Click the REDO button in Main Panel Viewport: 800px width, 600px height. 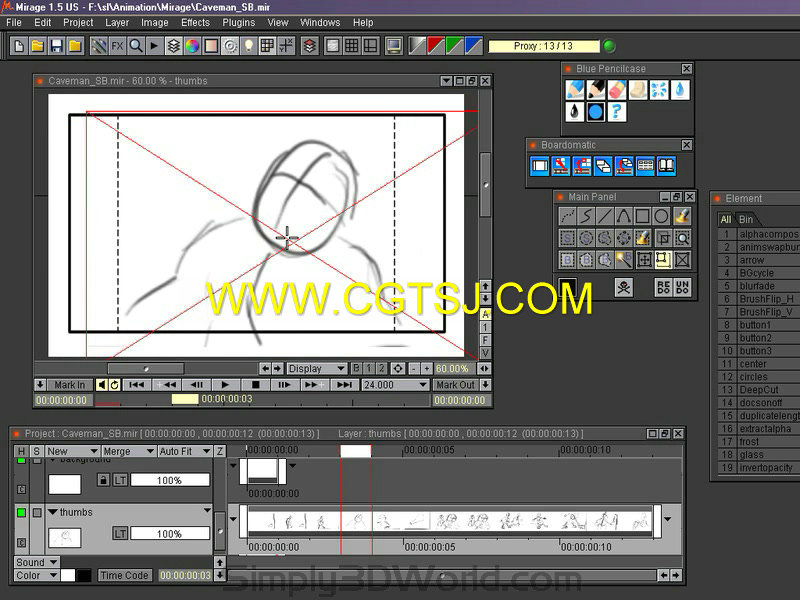(x=664, y=287)
